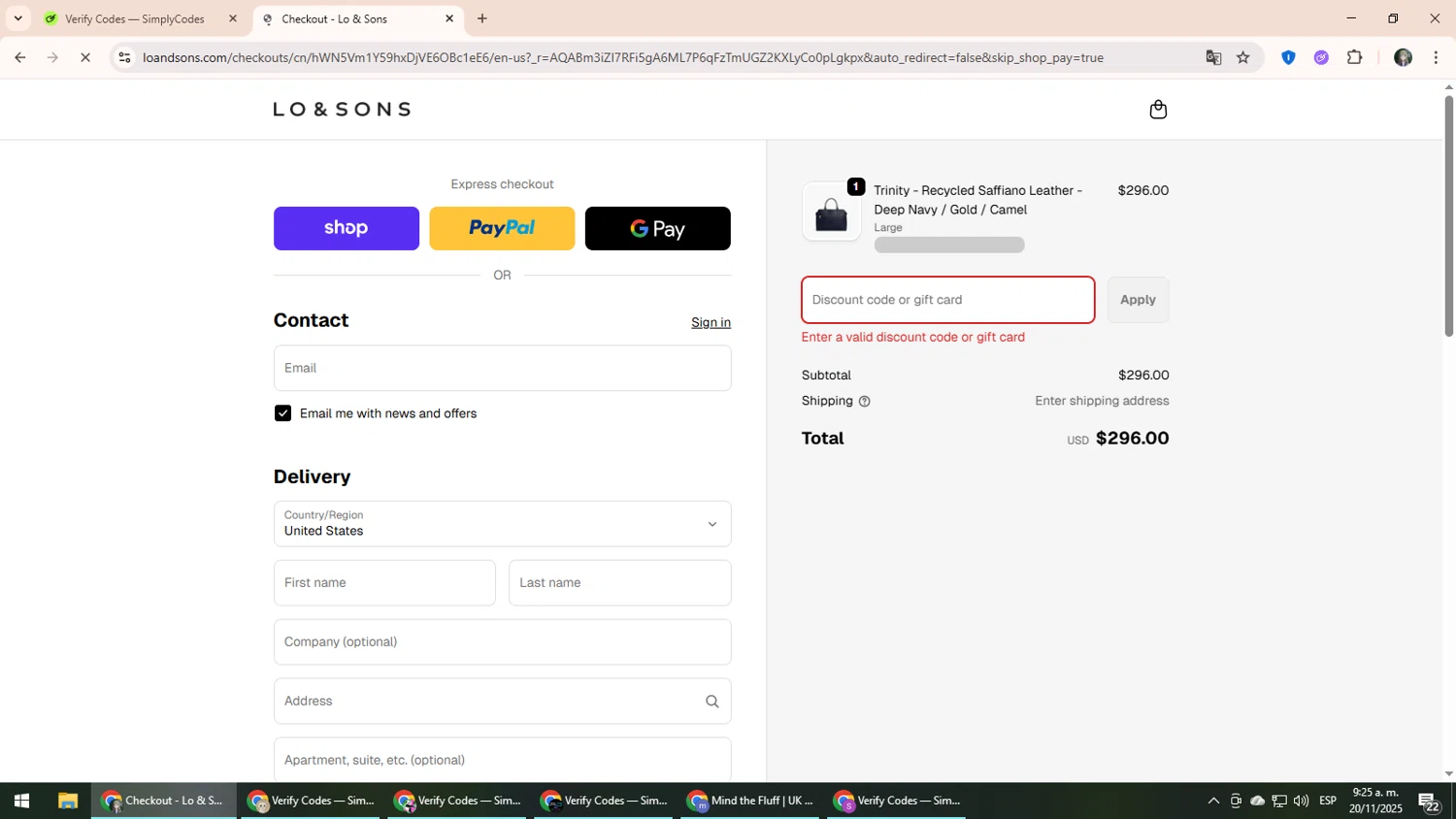Close the Checkout - Lo & Sons tab

click(x=449, y=18)
